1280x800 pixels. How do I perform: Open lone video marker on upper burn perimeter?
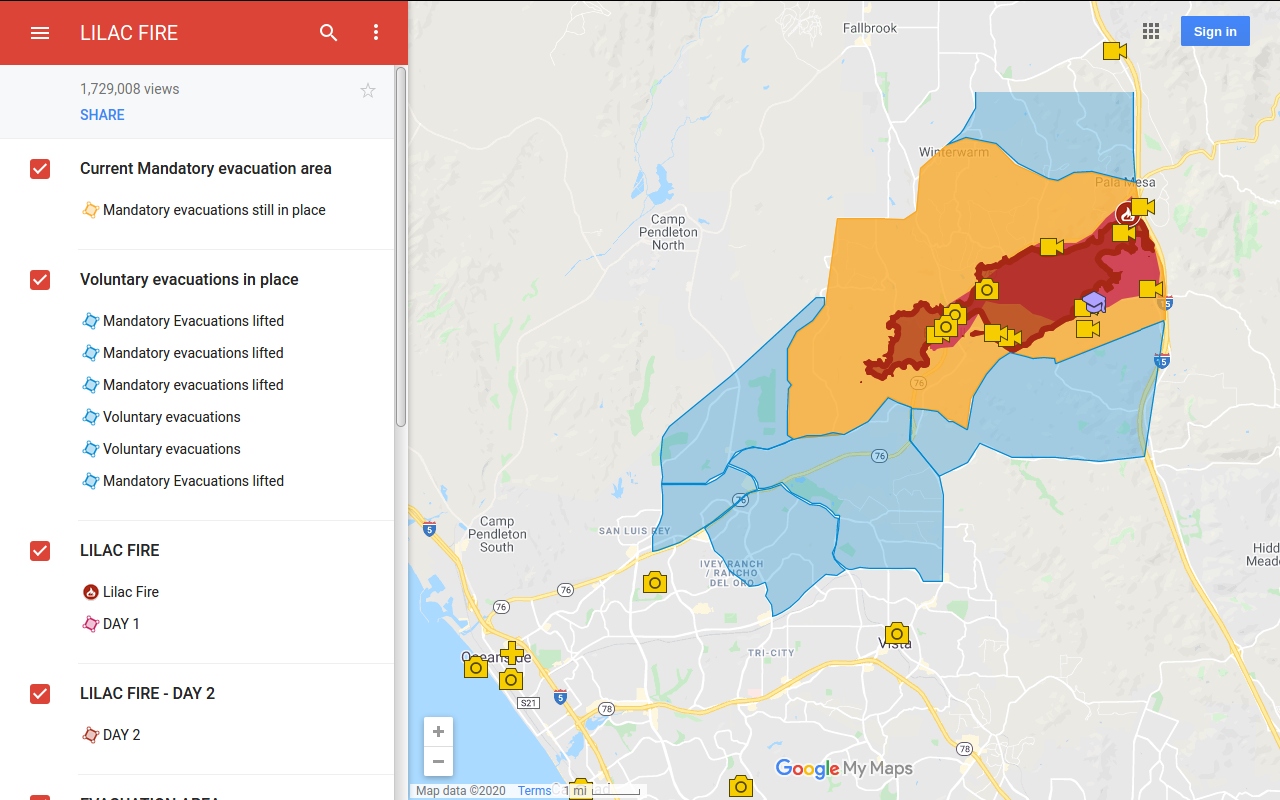click(x=1051, y=247)
